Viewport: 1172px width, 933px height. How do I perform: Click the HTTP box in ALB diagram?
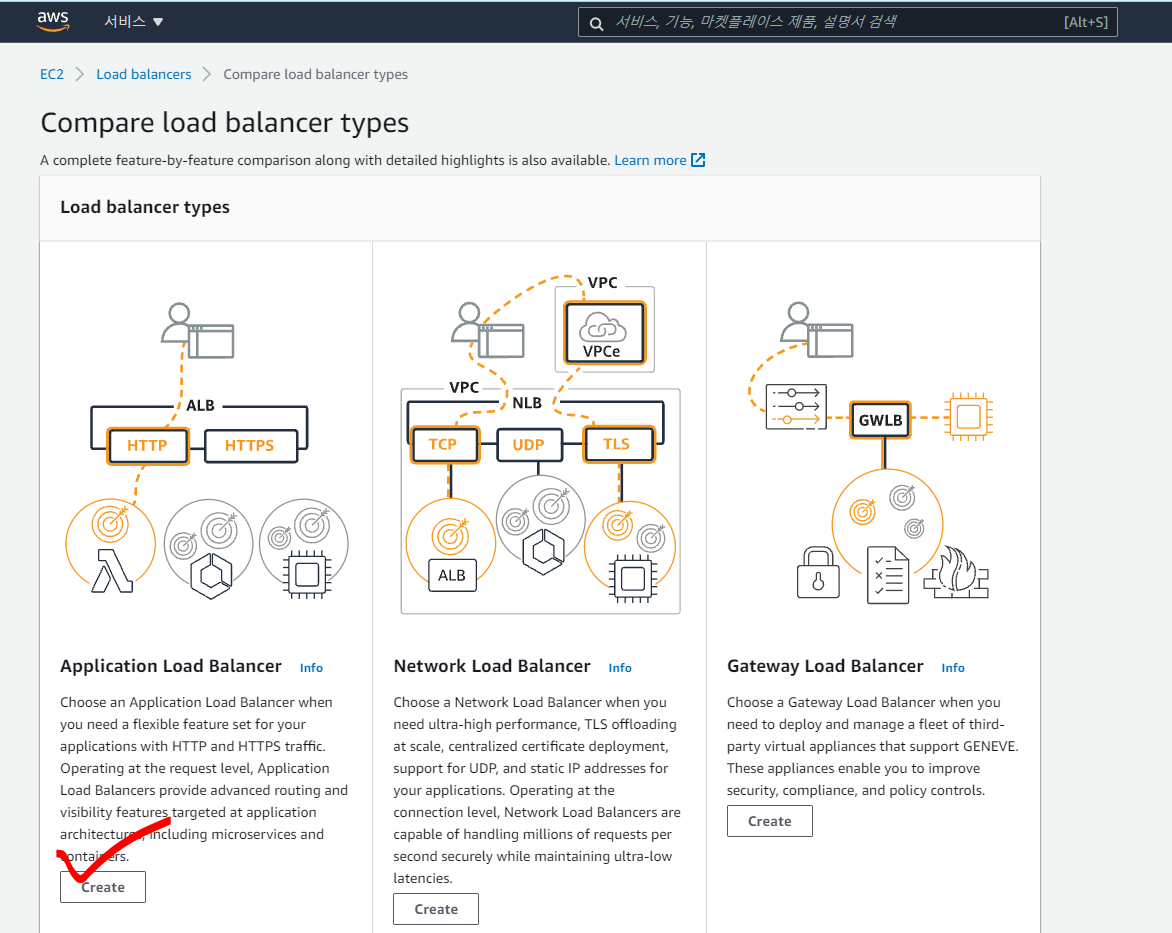147,446
